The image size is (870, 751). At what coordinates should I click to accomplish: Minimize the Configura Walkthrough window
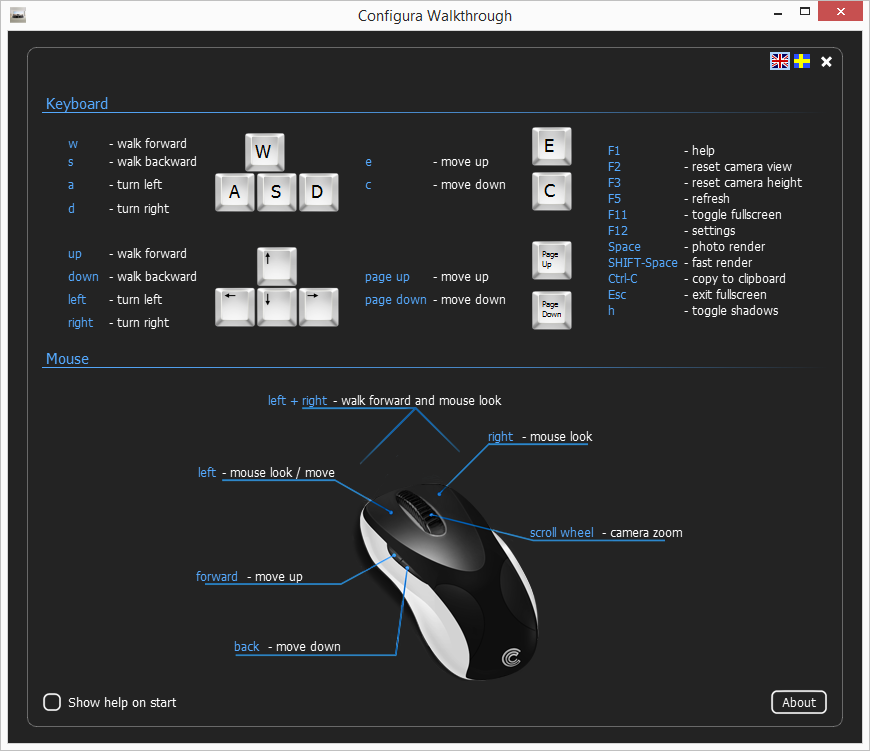click(x=778, y=12)
